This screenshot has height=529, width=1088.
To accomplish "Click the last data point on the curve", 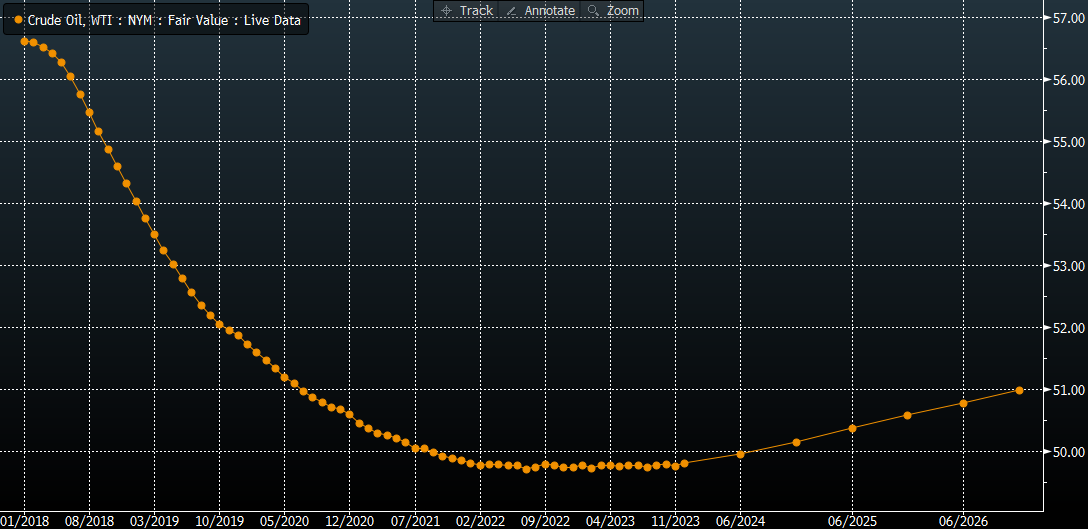I will [x=1019, y=390].
